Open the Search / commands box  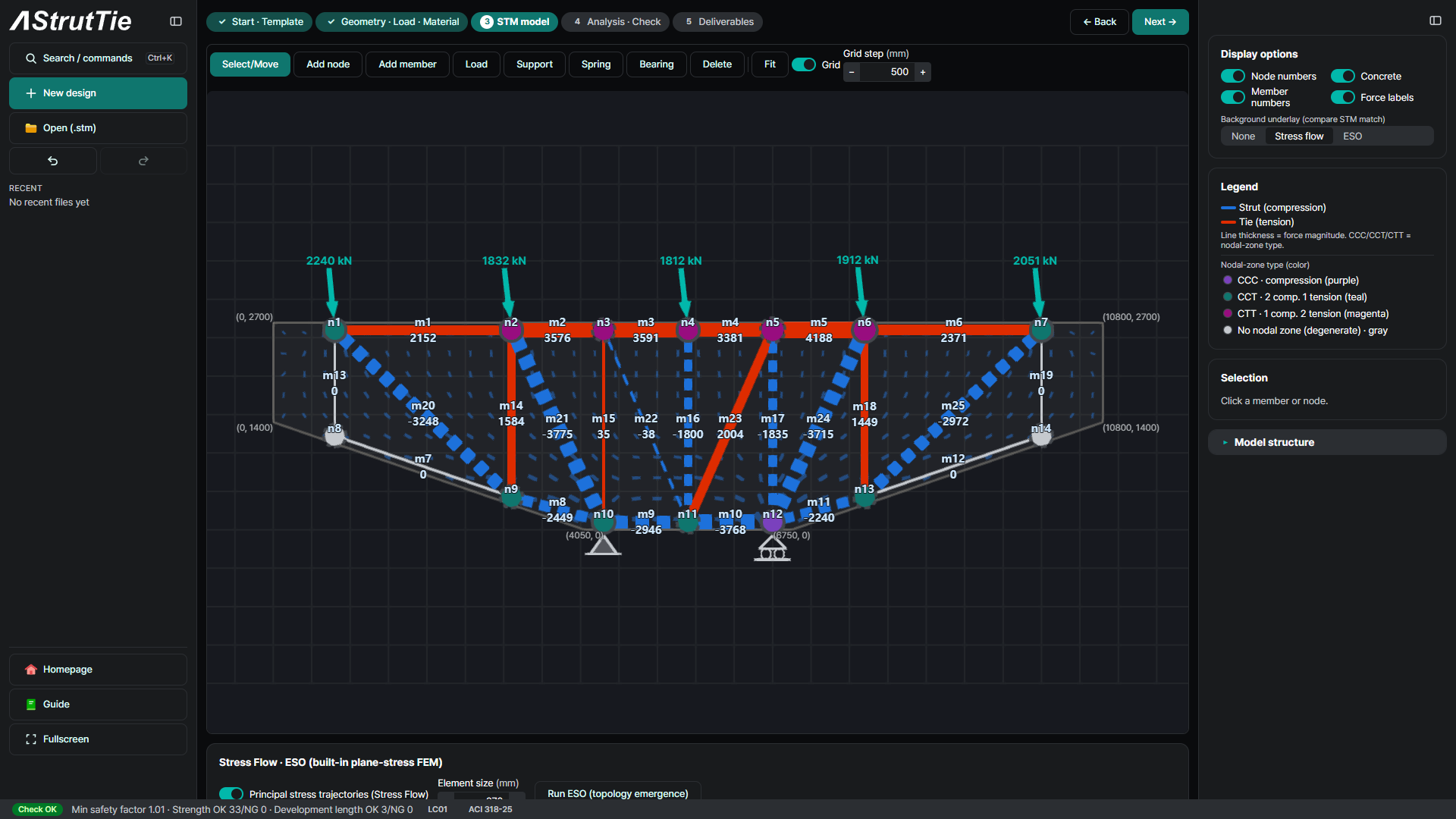tap(98, 58)
